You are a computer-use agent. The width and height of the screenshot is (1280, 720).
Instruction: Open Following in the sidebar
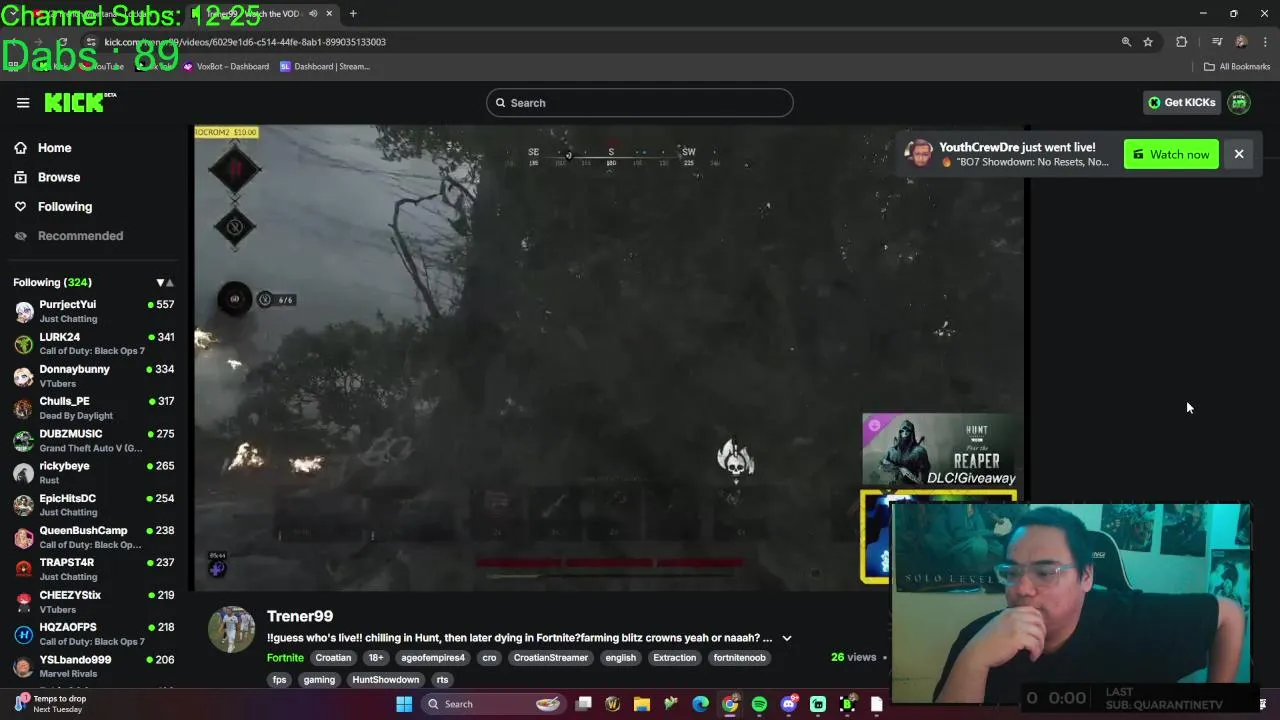point(64,206)
